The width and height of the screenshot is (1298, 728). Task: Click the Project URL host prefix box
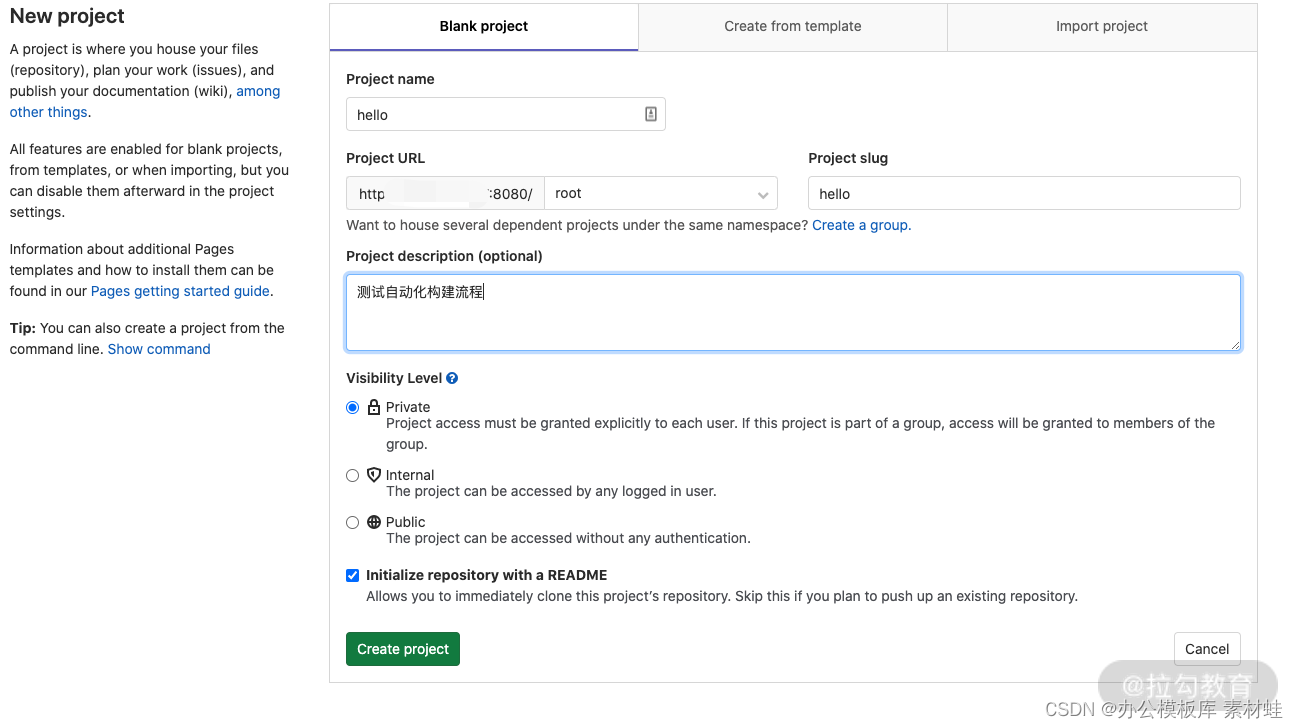point(445,193)
